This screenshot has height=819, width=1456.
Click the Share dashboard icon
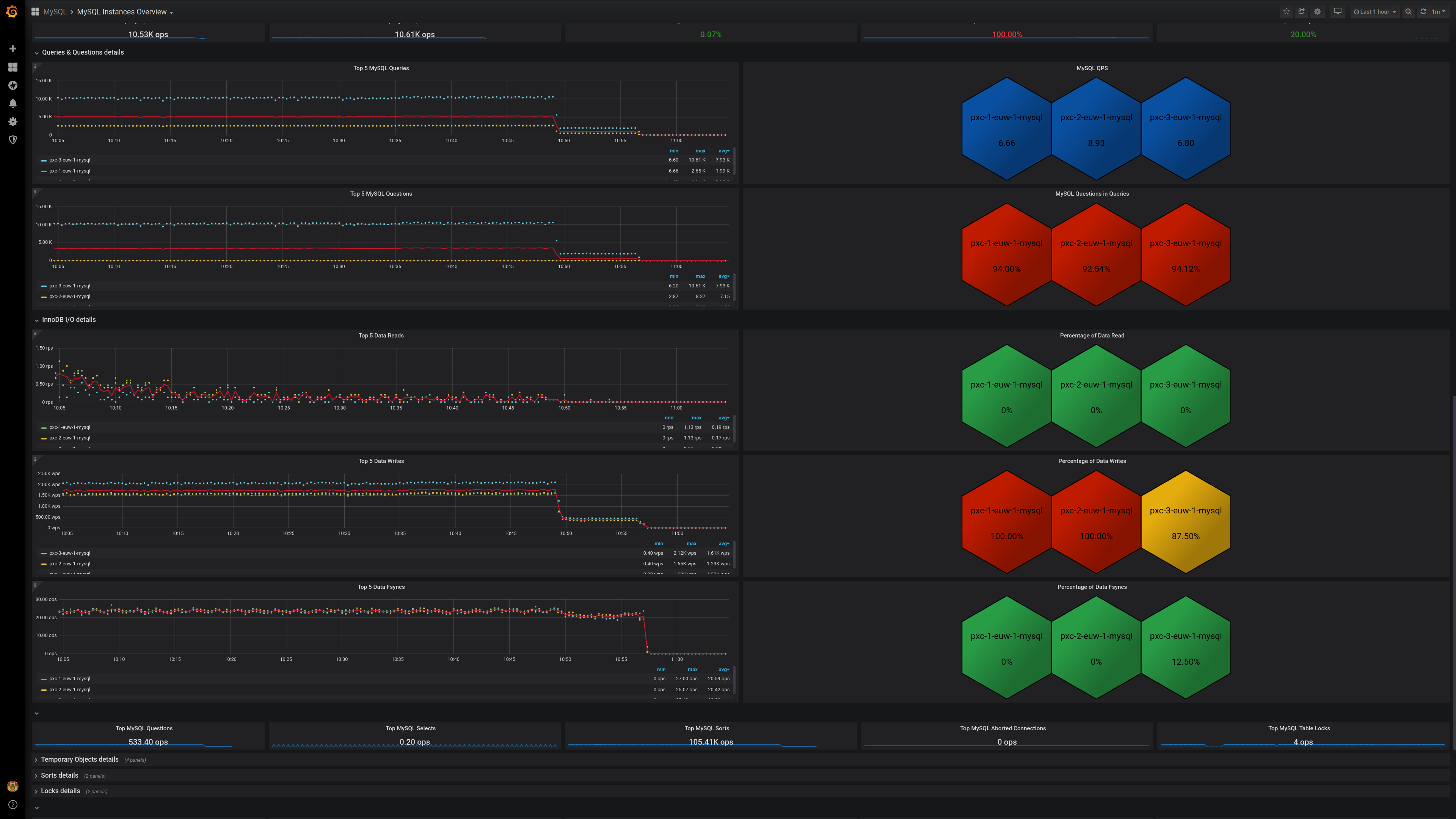[x=1302, y=11]
